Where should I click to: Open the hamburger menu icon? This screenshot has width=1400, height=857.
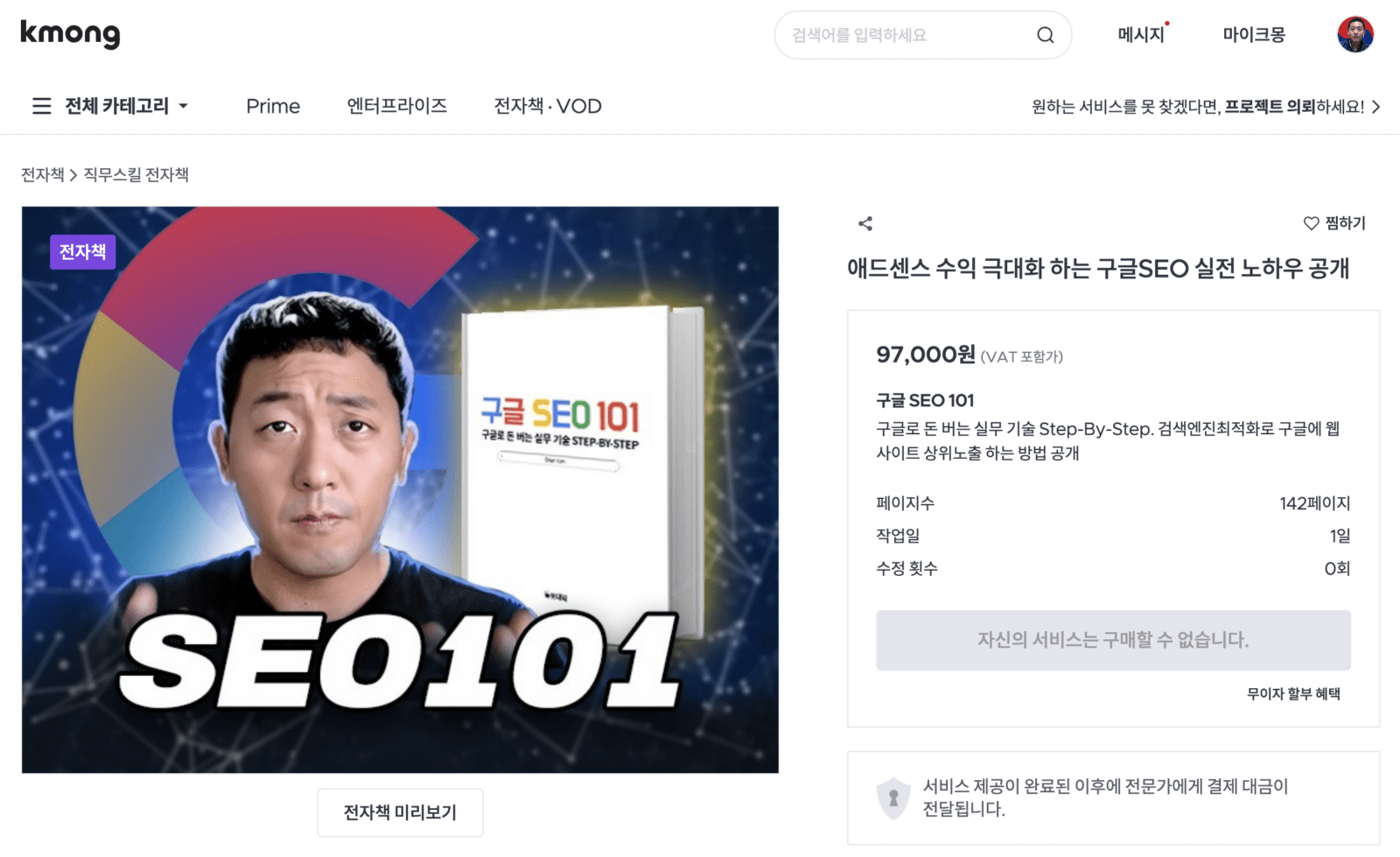[41, 106]
